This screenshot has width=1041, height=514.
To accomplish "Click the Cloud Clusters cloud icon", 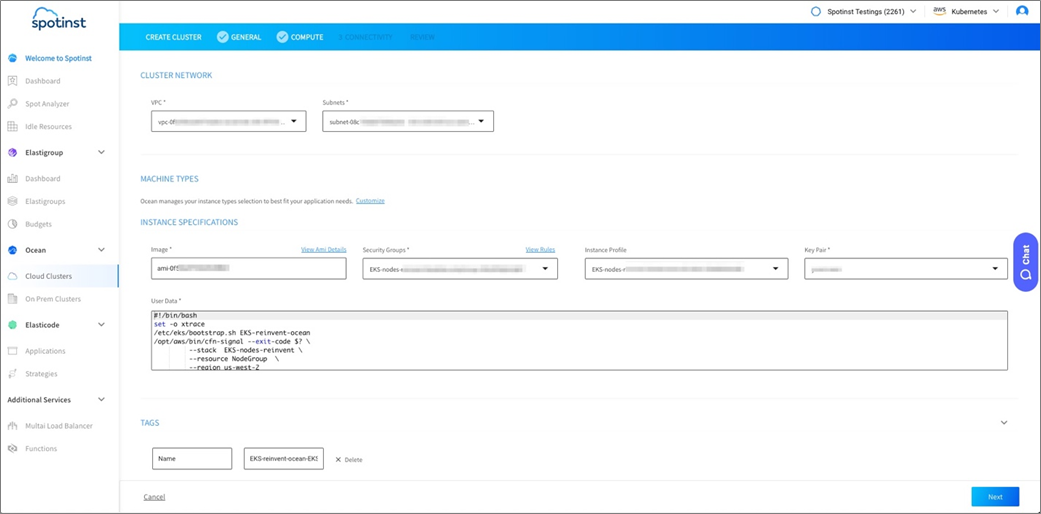I will click(x=12, y=276).
